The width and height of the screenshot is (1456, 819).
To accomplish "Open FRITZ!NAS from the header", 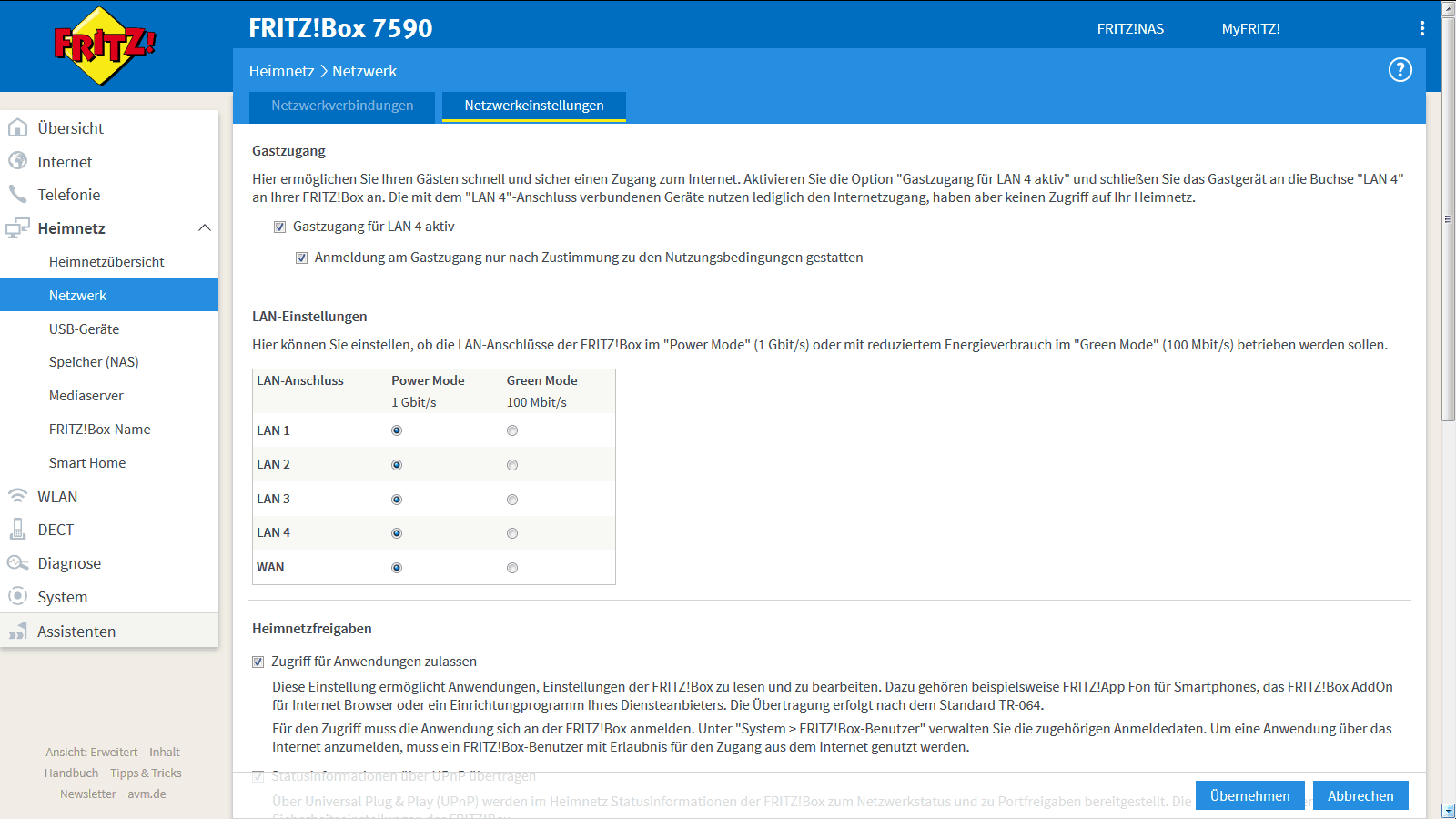I will [x=1130, y=29].
